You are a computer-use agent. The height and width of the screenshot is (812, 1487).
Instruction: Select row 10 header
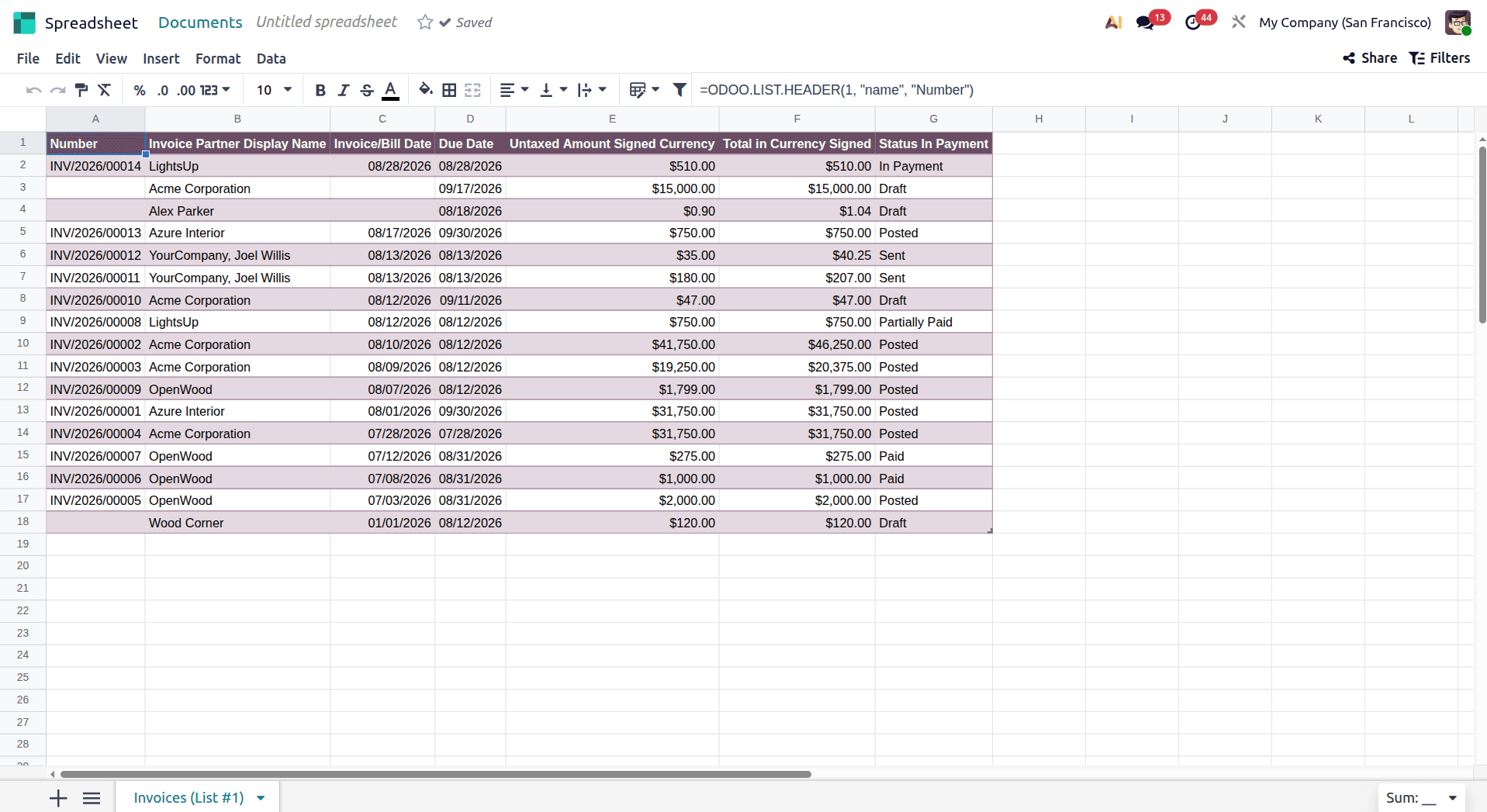tap(22, 344)
